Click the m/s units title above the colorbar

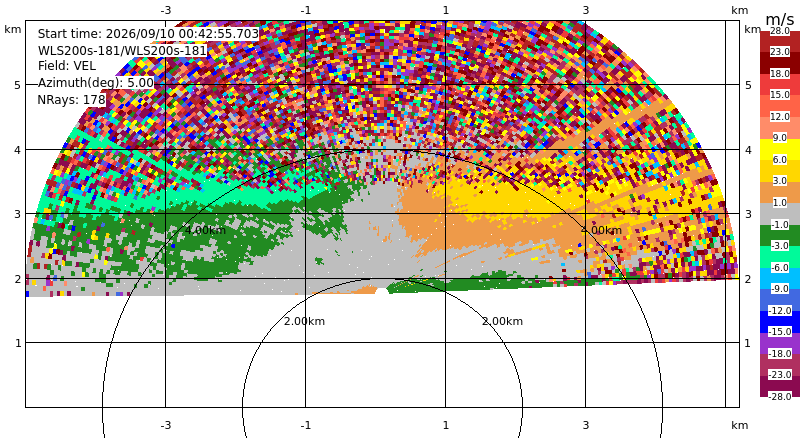[x=780, y=19]
